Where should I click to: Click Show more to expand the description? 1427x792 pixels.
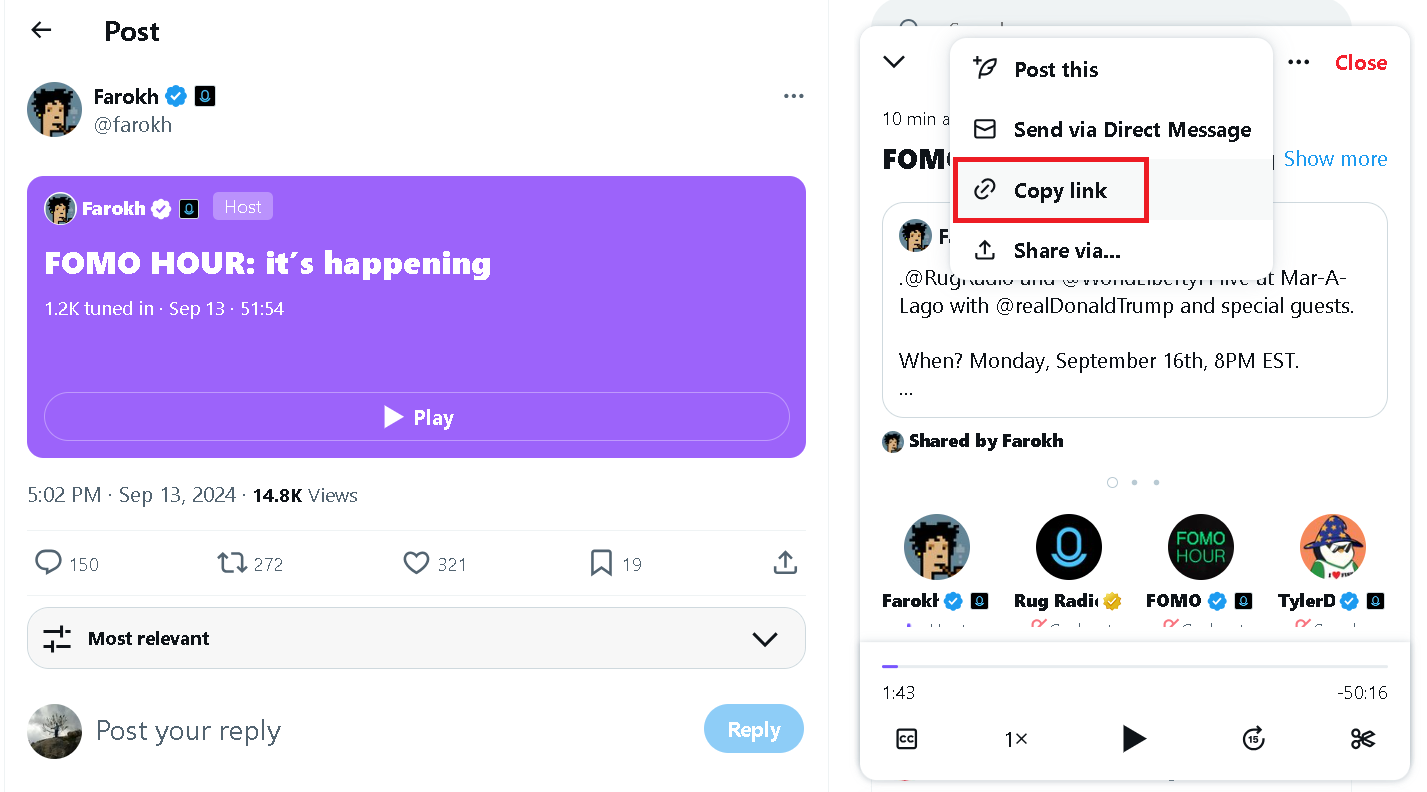(1335, 158)
